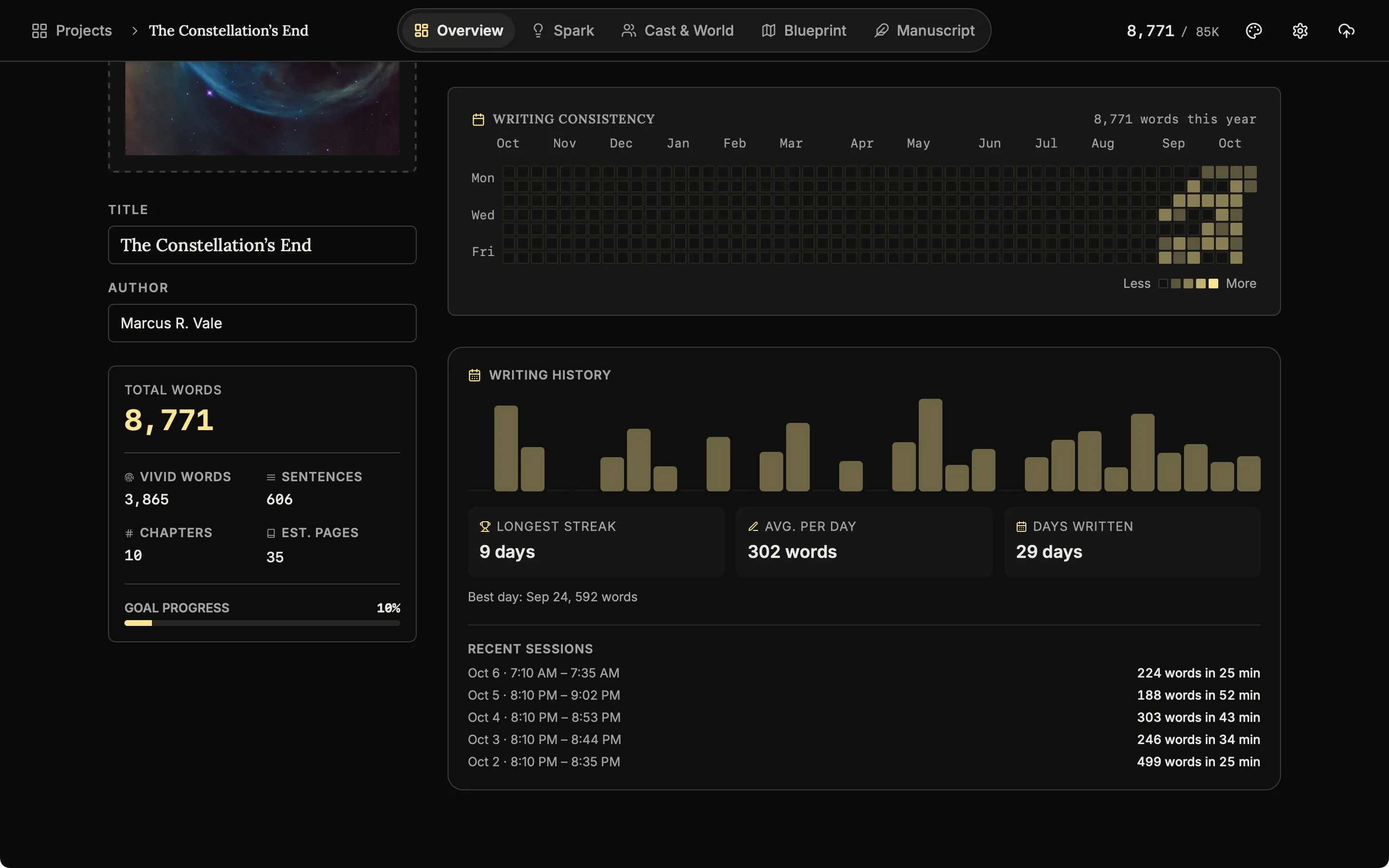Click the nebula cover image thumbnail
The height and width of the screenshot is (868, 1389).
[262, 108]
